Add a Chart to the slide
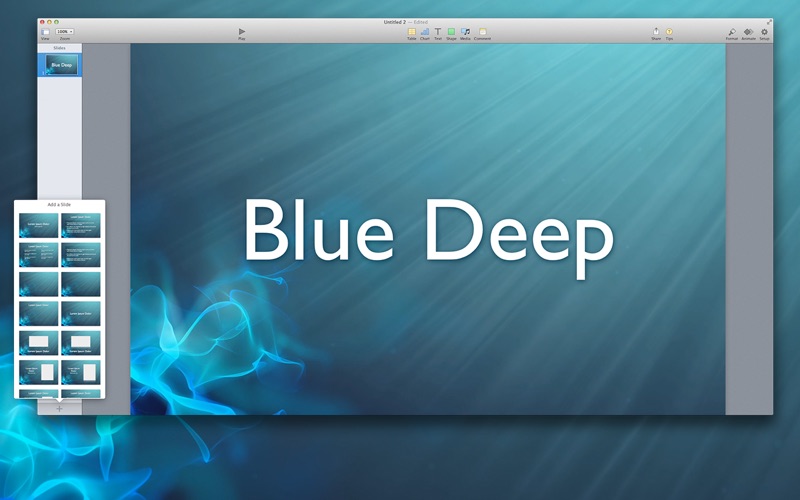Screen dimensions: 800x500 pos(424,32)
